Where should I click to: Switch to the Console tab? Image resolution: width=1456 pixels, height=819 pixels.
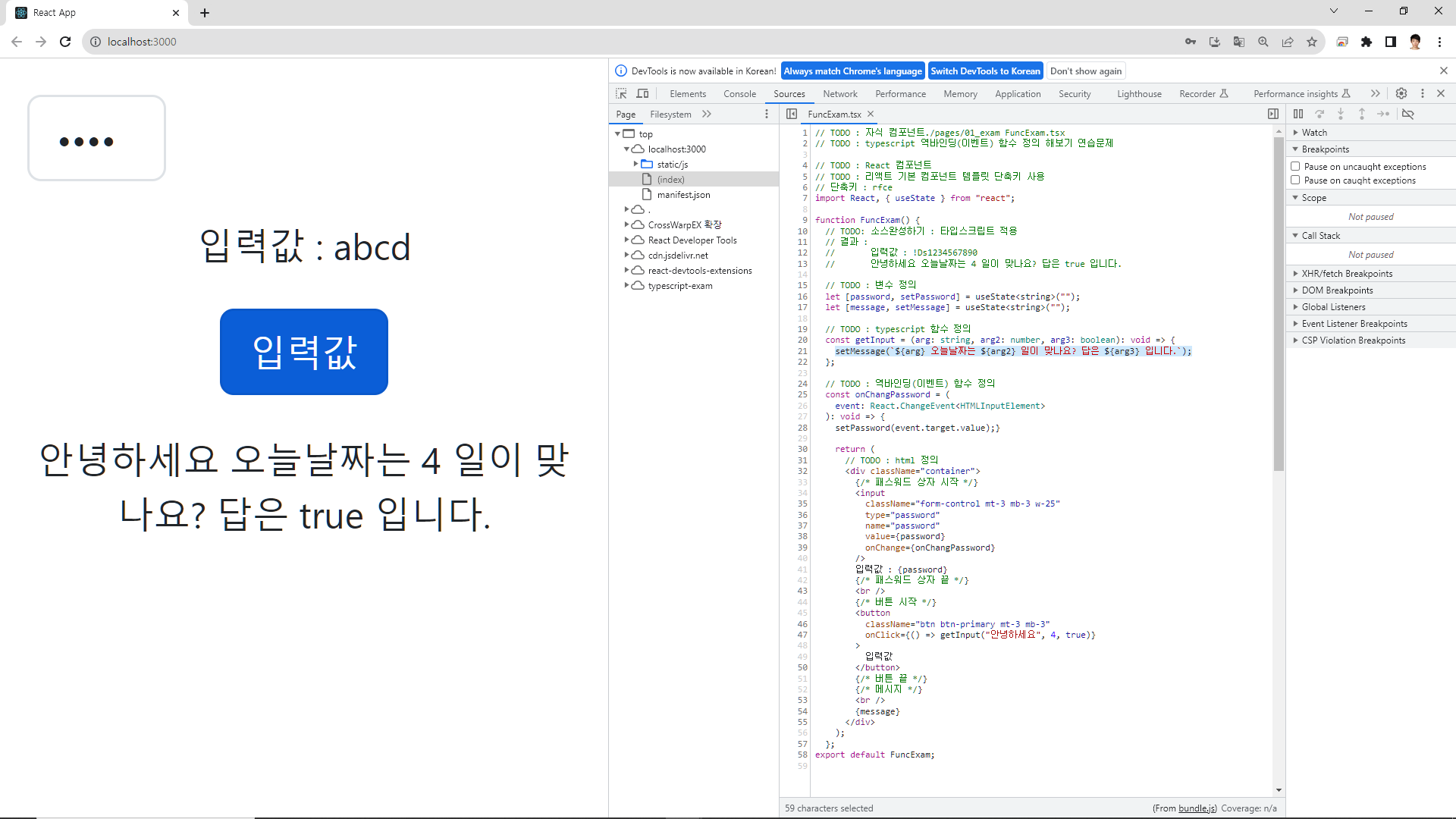coord(739,94)
